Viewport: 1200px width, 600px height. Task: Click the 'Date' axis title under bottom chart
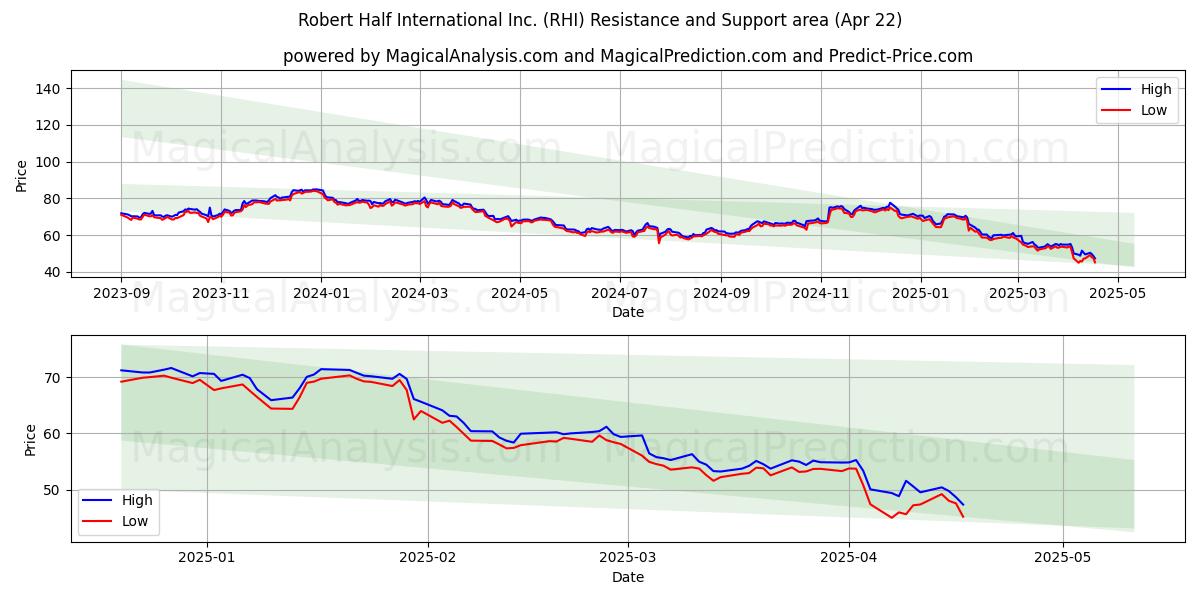pos(628,578)
